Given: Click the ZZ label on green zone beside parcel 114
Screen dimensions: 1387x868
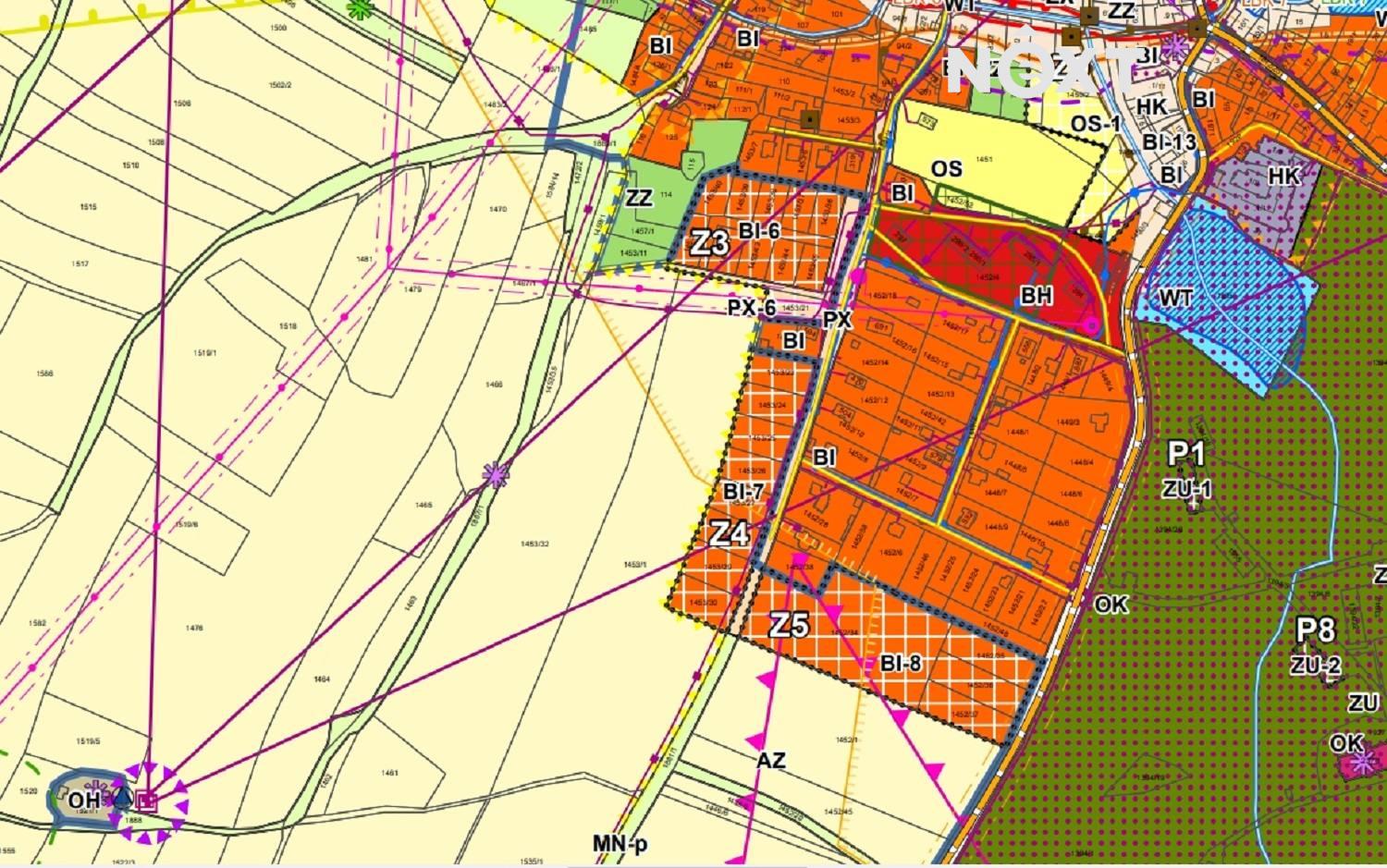Looking at the screenshot, I should point(639,197).
